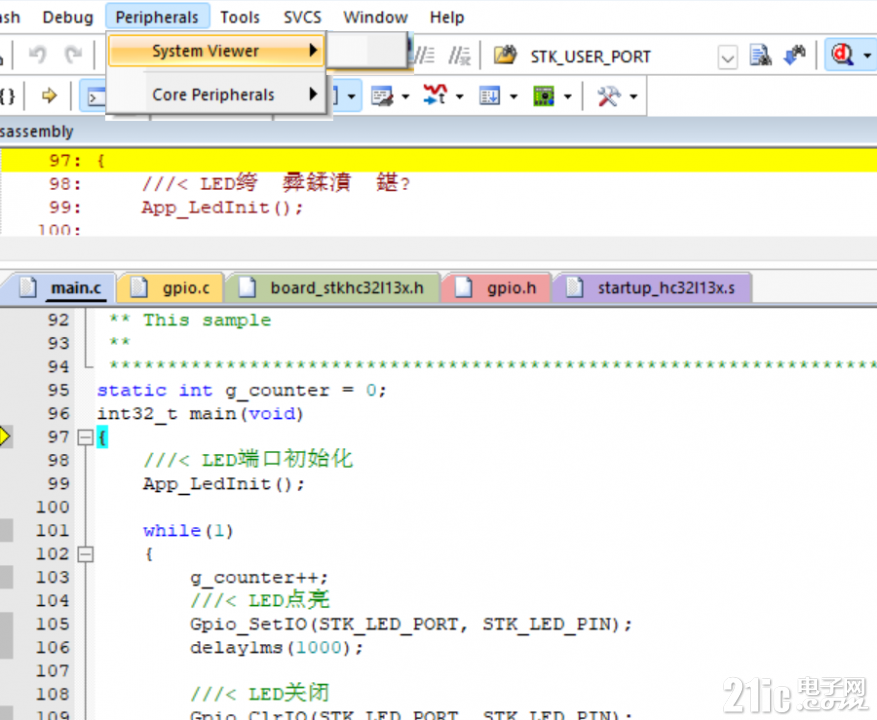
Task: Open the debug session icon dropdown arrow
Action: coord(867,55)
